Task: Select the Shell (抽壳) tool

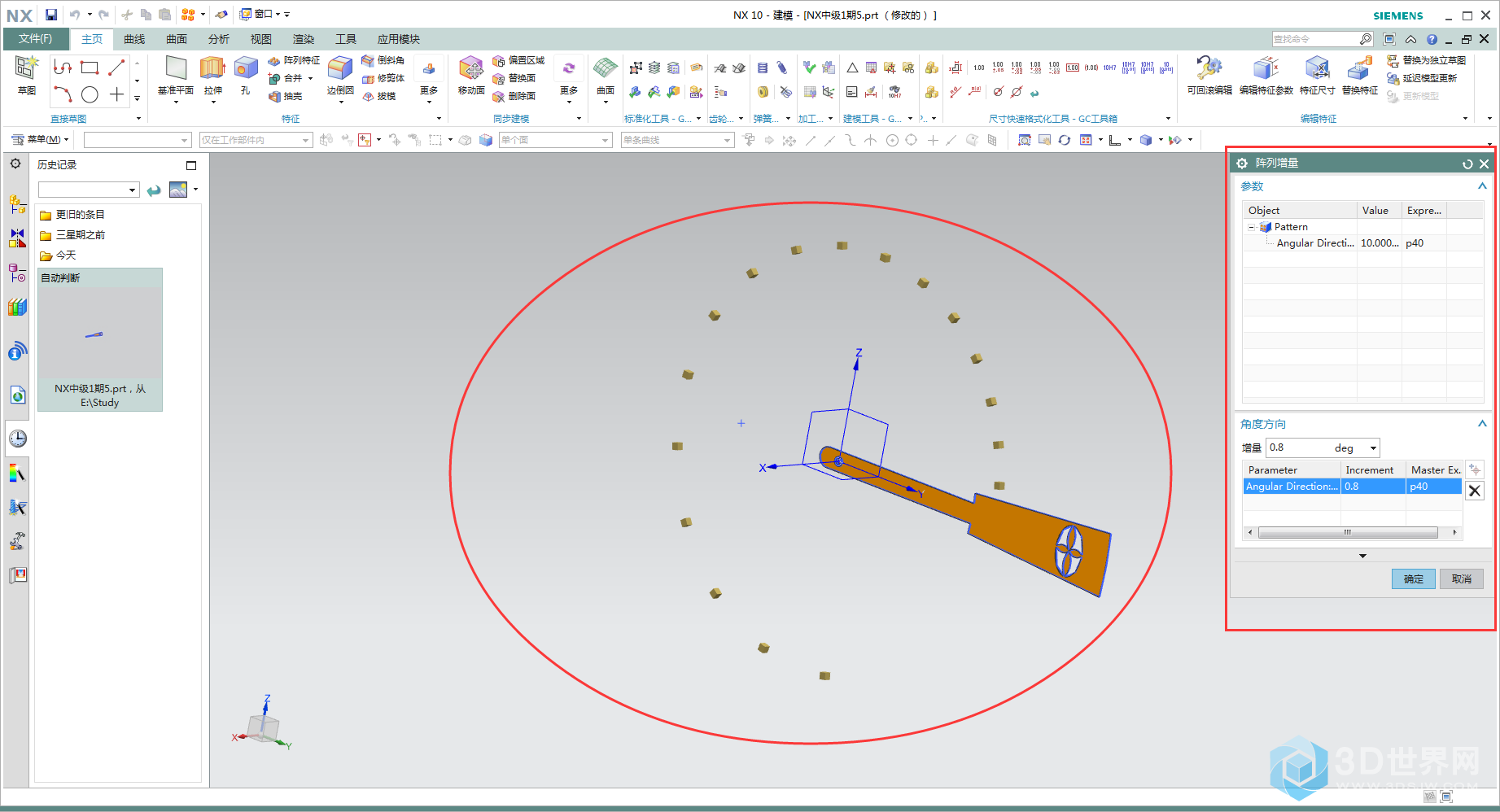Action: 285,97
